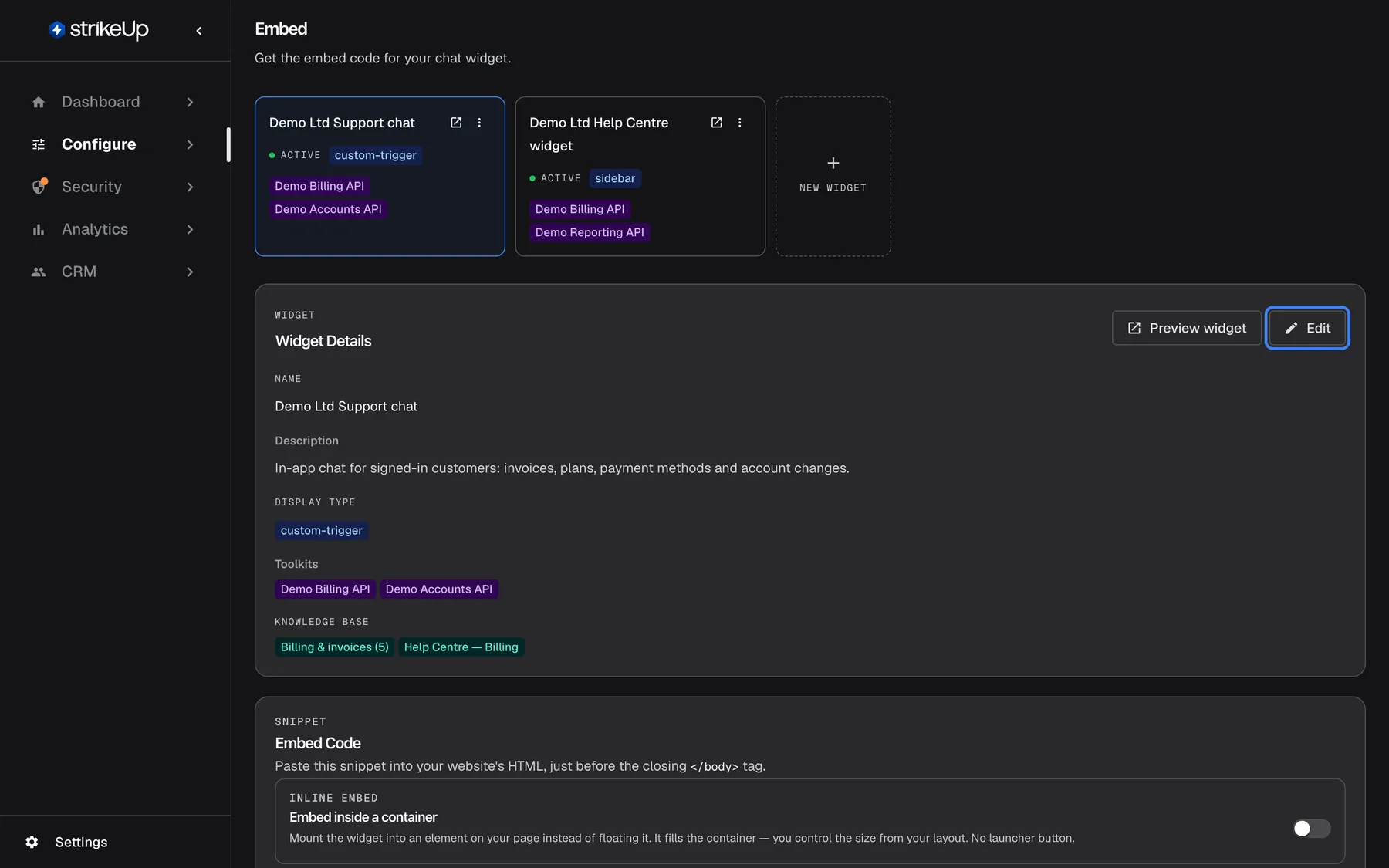The height and width of the screenshot is (868, 1389).
Task: Expand the Dashboard menu chevron
Action: pyautogui.click(x=190, y=102)
